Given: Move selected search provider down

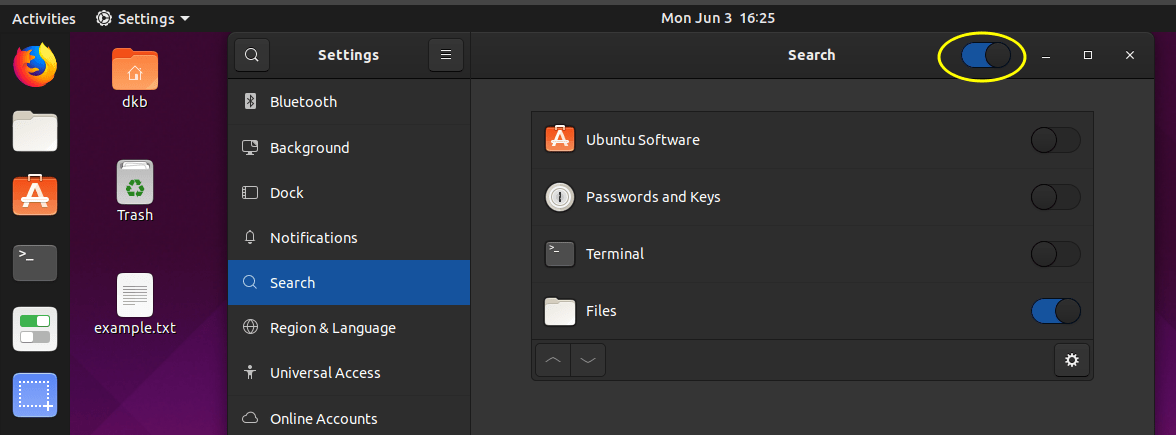Looking at the screenshot, I should [x=588, y=360].
